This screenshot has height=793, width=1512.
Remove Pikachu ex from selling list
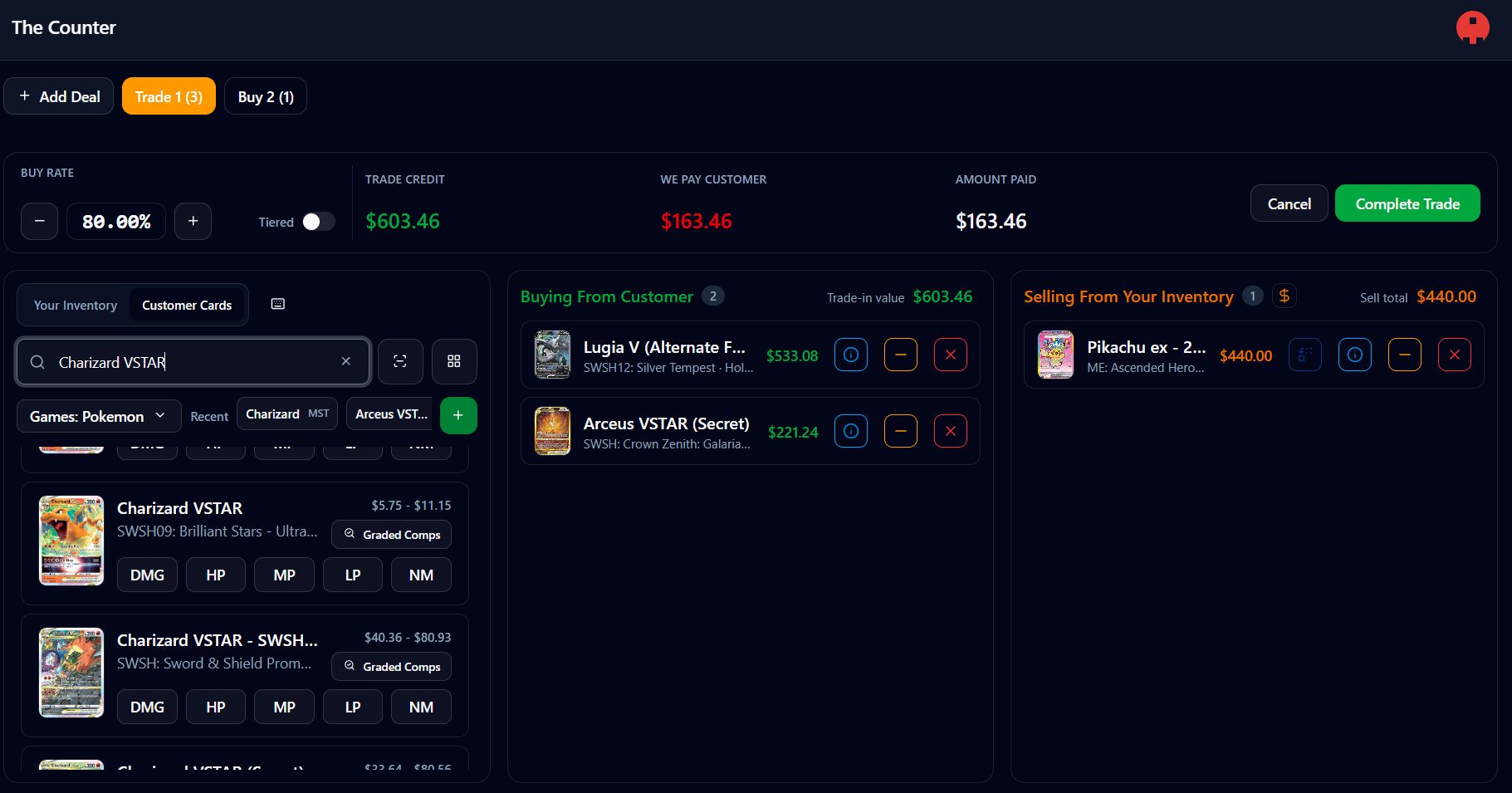tap(1455, 355)
